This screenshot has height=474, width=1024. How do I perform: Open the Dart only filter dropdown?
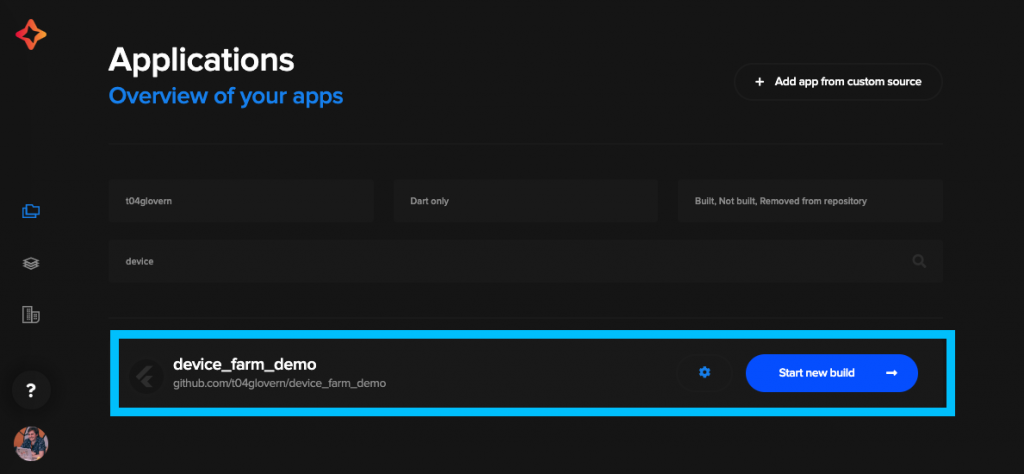526,201
